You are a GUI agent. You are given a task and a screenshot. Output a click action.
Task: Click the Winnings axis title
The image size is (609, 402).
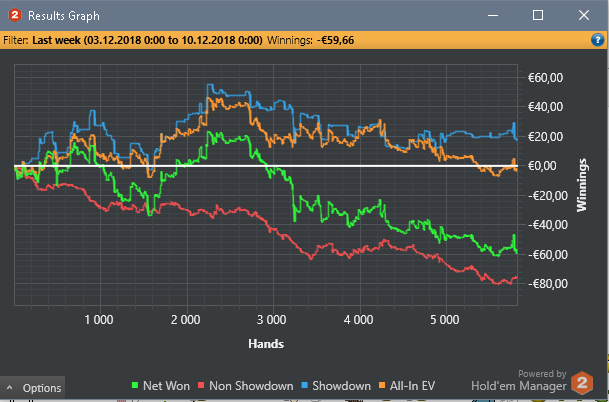click(581, 185)
